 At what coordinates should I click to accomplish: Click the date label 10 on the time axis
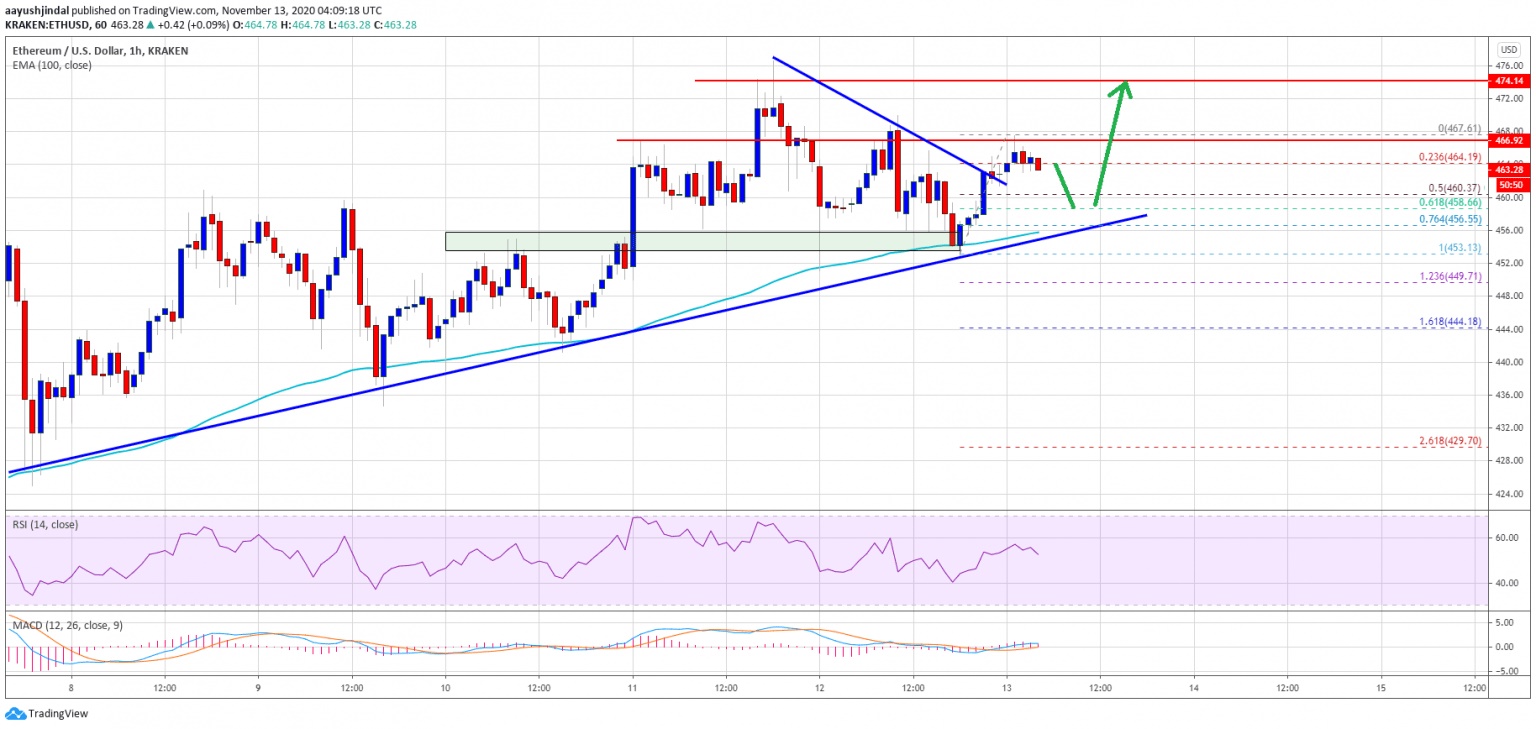[x=445, y=688]
